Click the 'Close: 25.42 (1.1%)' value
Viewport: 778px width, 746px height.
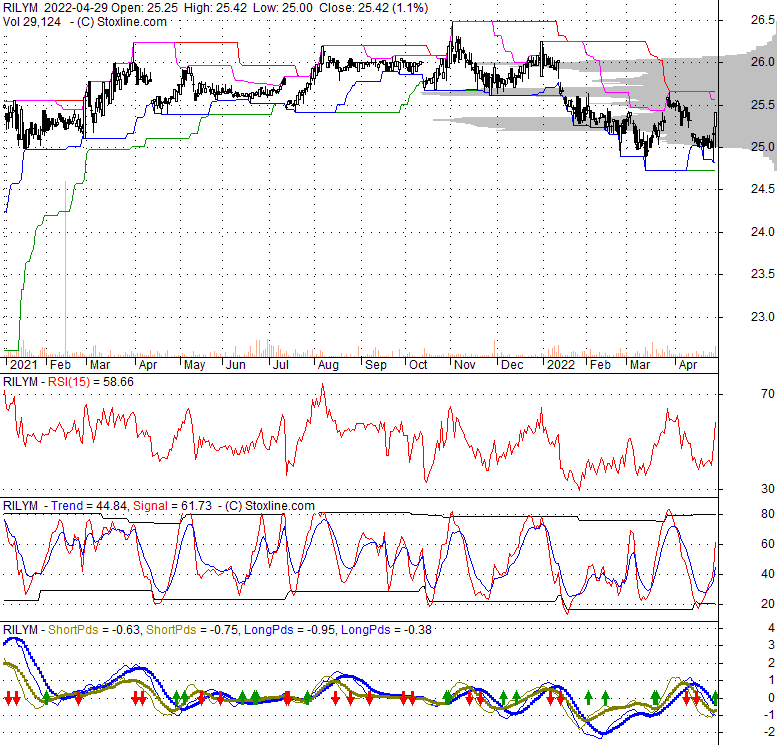(373, 8)
